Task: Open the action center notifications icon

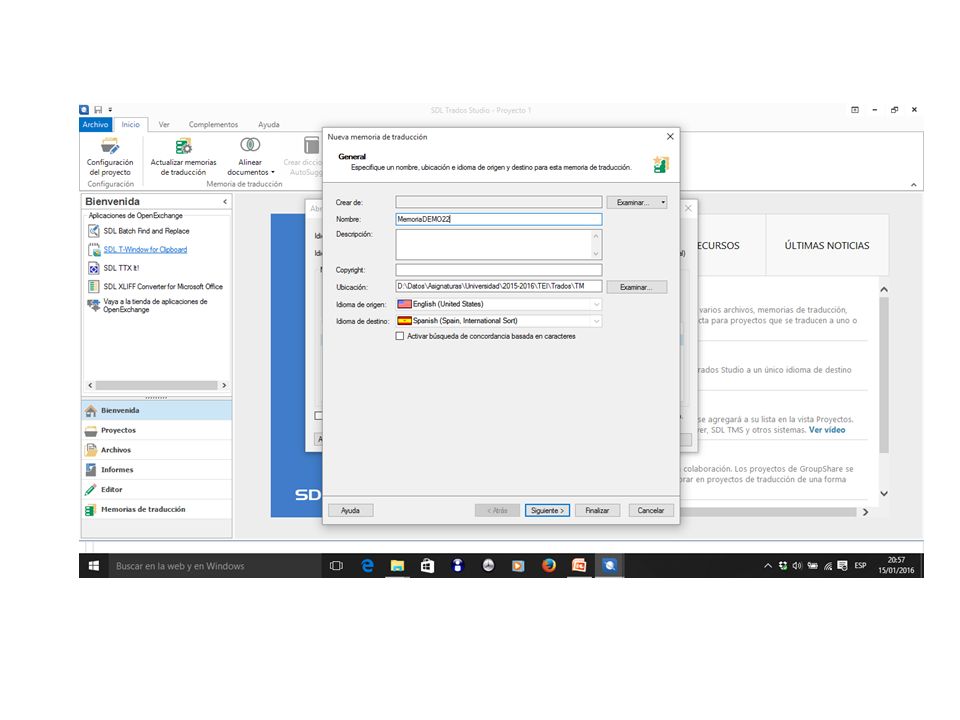Action: (x=843, y=566)
